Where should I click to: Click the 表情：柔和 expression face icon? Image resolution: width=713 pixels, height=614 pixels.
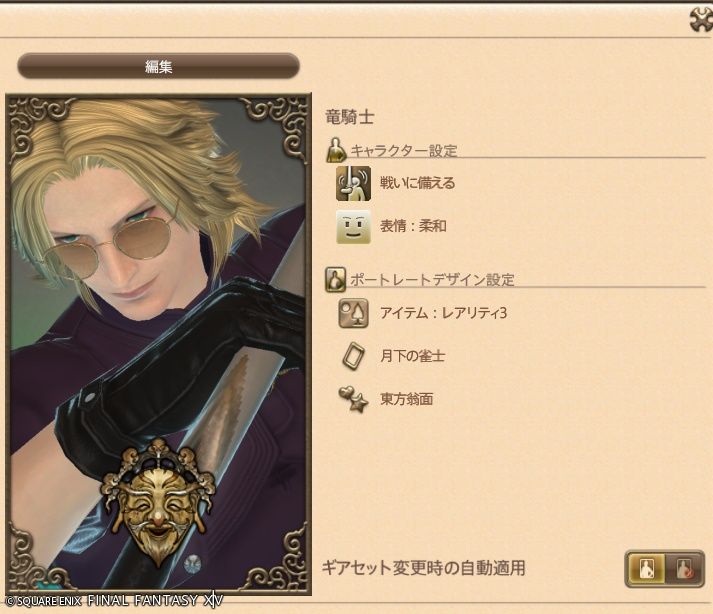tap(353, 226)
